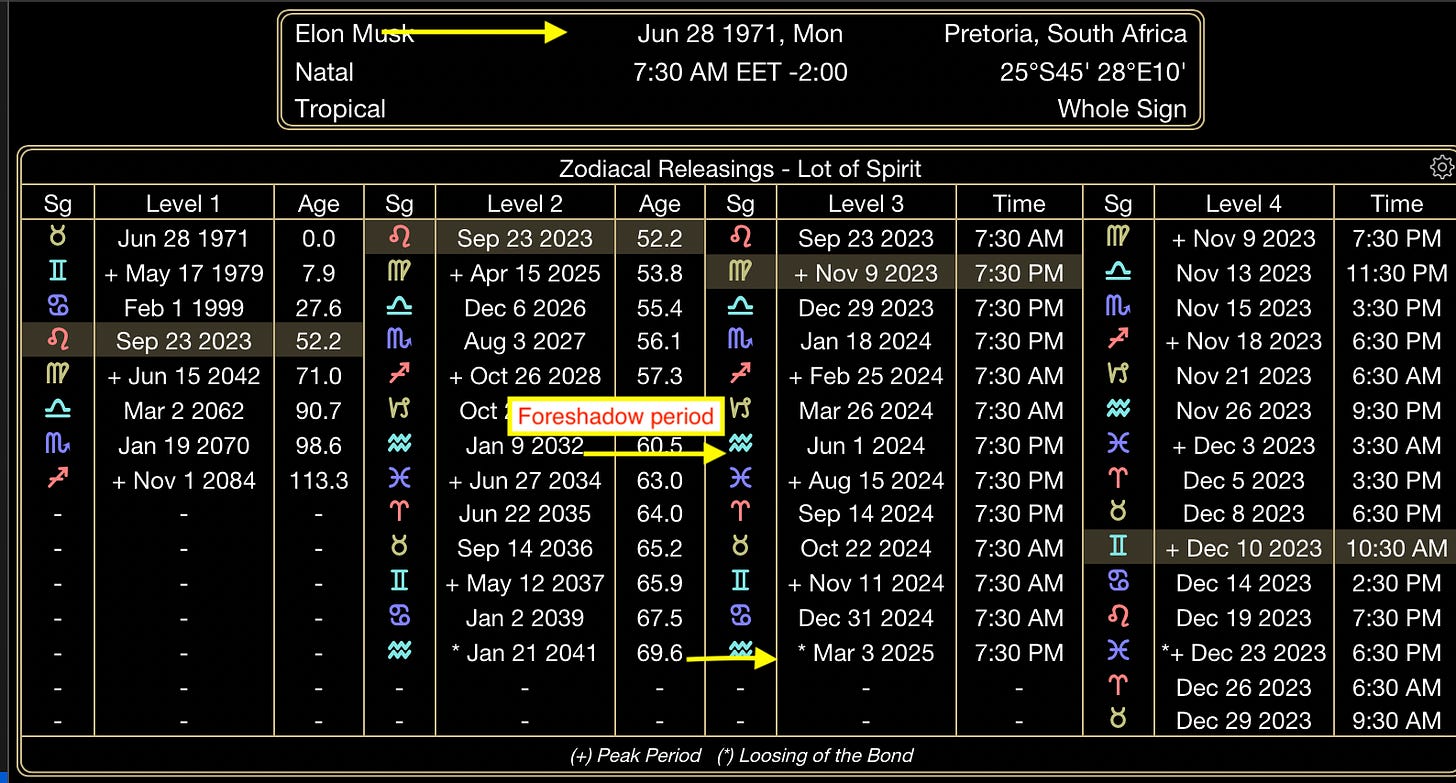Screen dimensions: 1456x783
Task: Click Level 4 date + Dec 3 2023
Action: click(1244, 446)
